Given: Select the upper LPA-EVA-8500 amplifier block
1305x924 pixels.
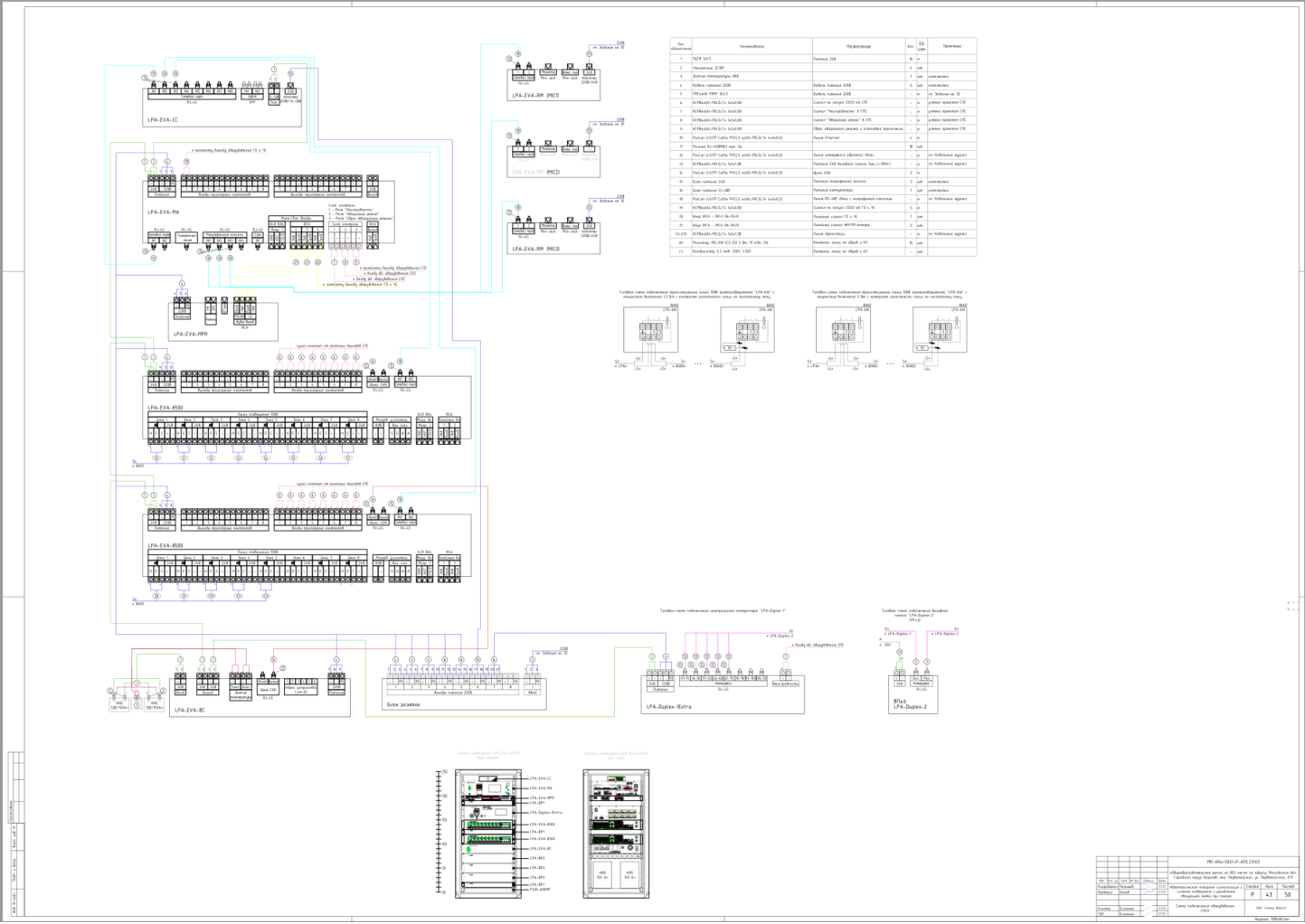Looking at the screenshot, I should (309, 408).
